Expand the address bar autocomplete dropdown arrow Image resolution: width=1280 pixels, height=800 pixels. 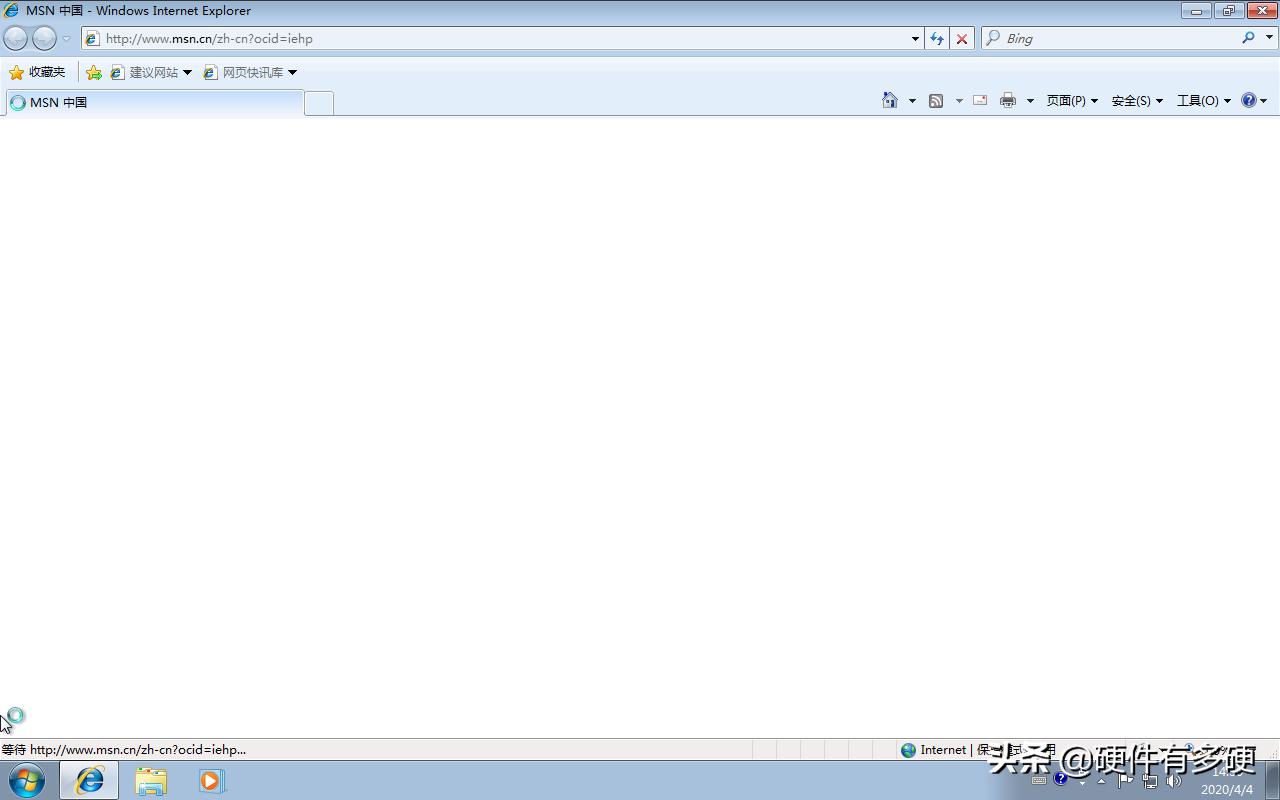pos(915,39)
